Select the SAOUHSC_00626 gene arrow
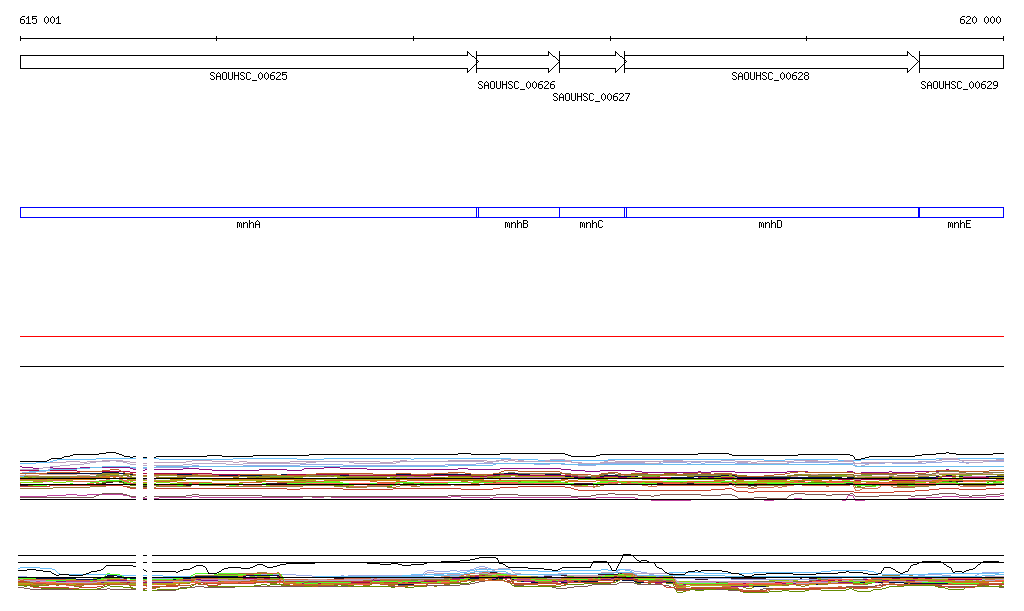The height and width of the screenshot is (611, 1024). coord(516,62)
